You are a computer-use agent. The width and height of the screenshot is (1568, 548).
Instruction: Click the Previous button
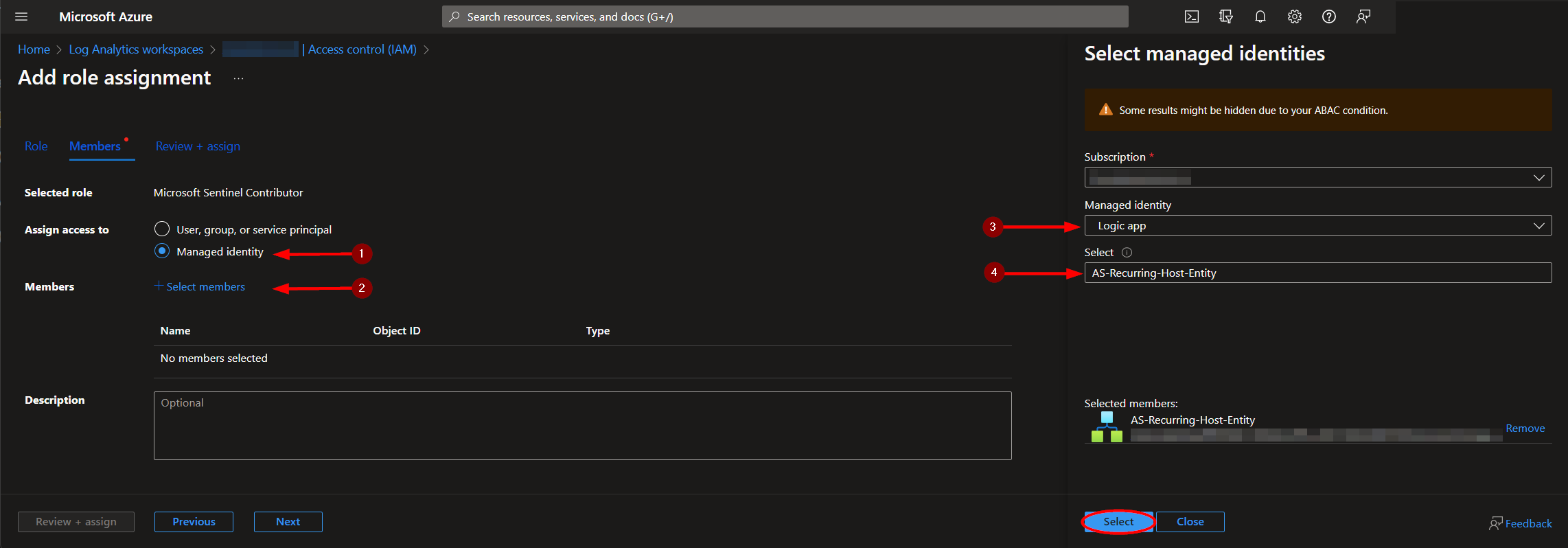click(194, 522)
